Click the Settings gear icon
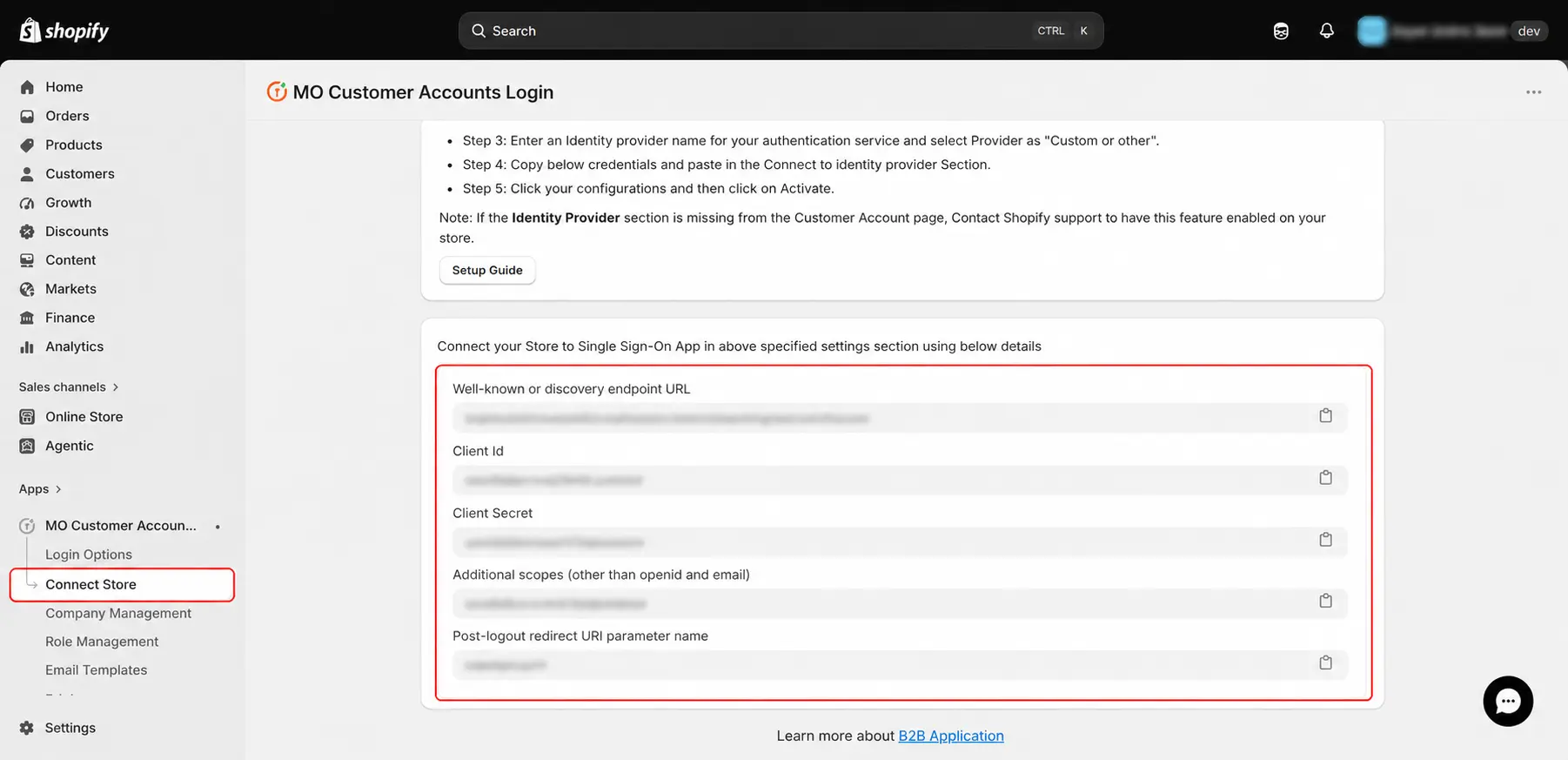The height and width of the screenshot is (760, 1568). click(27, 728)
